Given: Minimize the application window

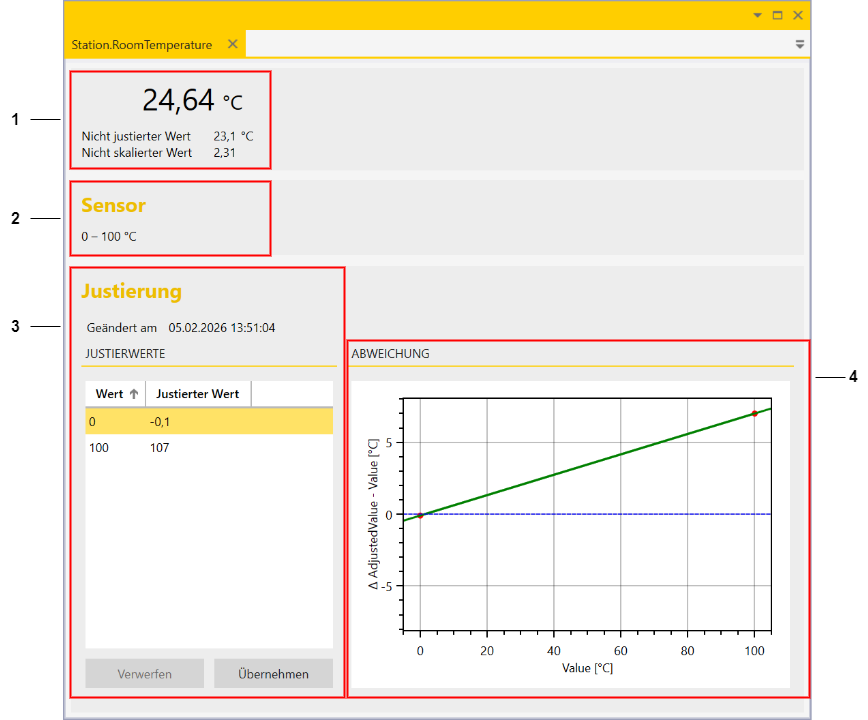Looking at the screenshot, I should [x=757, y=15].
